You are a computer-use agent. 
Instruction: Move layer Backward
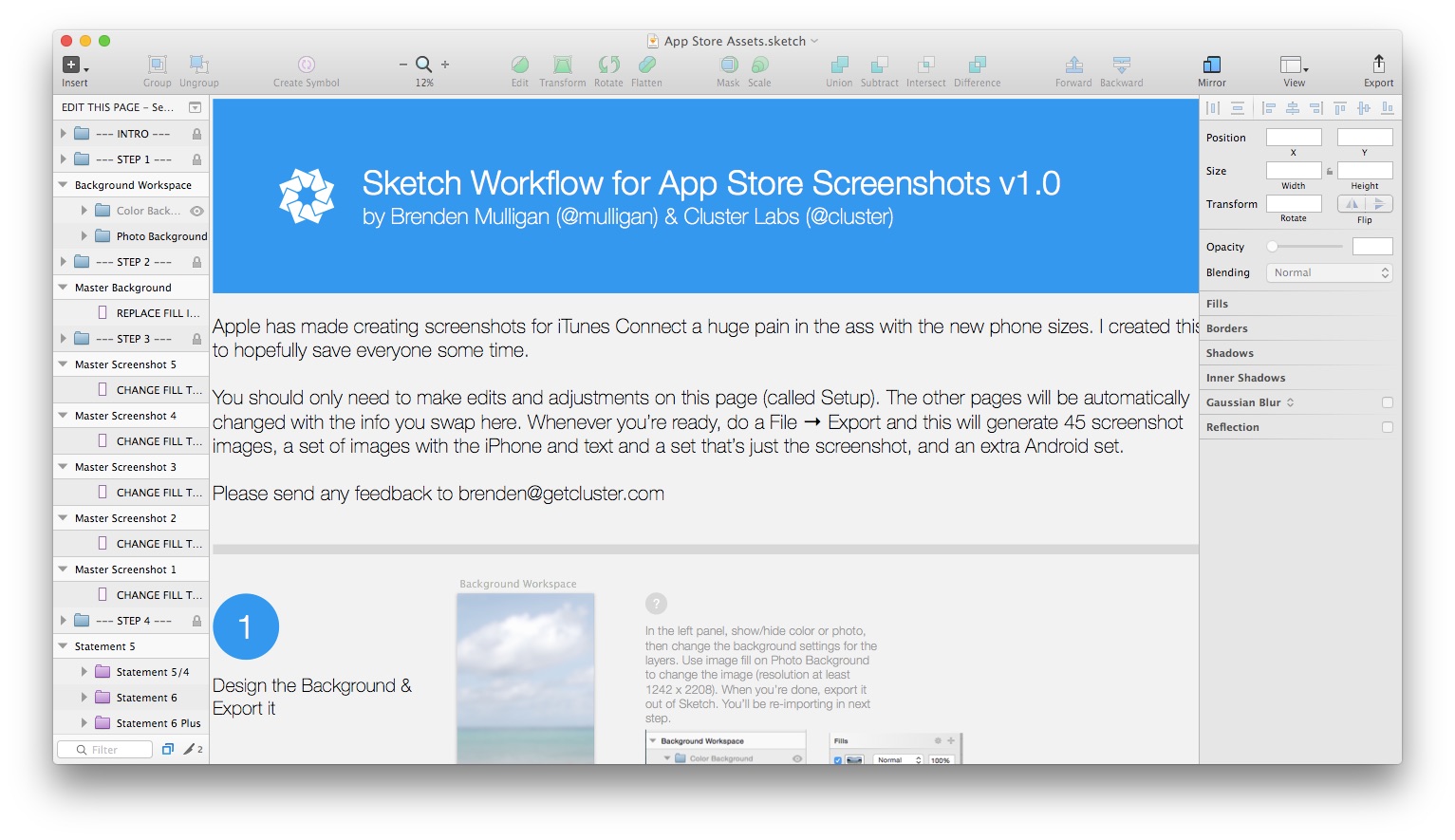(1121, 65)
